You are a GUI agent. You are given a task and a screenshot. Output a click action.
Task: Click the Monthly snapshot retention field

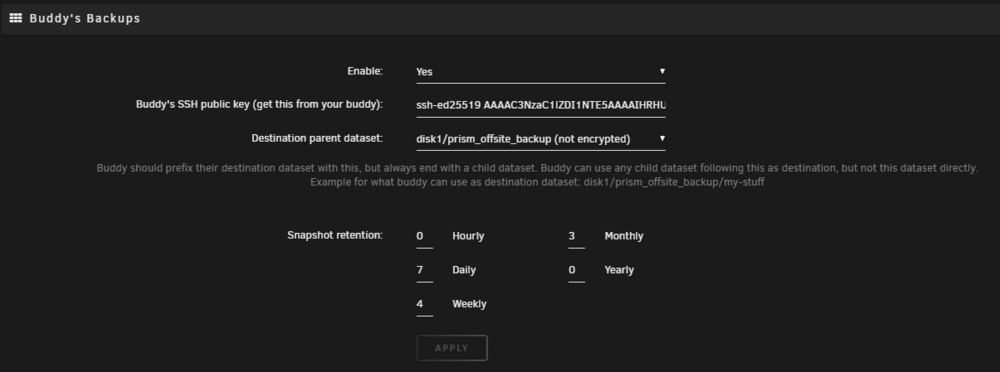click(577, 237)
